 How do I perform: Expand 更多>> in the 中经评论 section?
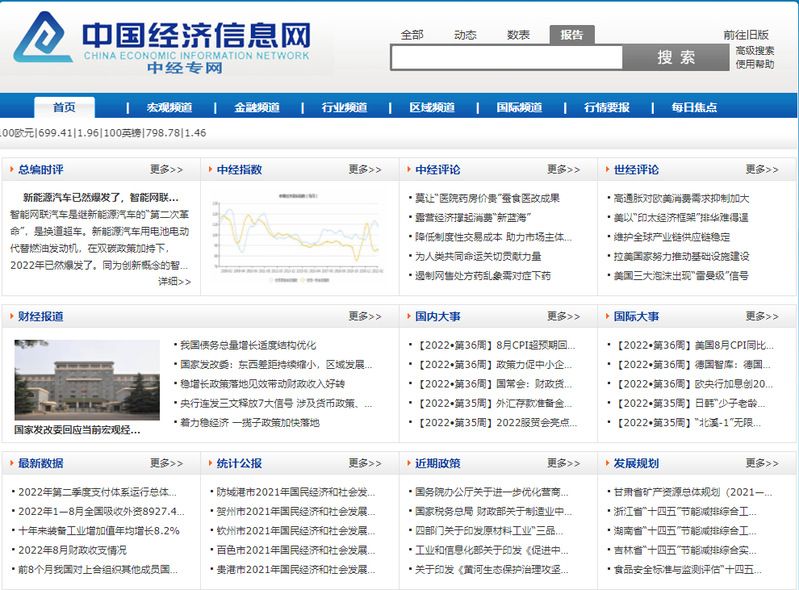pos(563,170)
